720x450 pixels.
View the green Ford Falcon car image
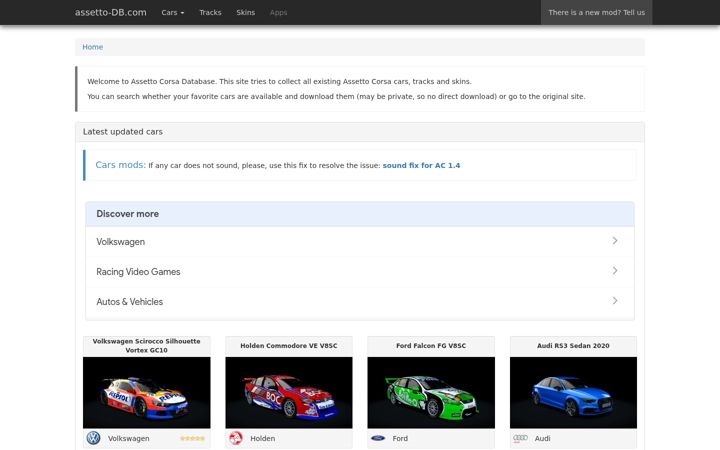click(431, 393)
